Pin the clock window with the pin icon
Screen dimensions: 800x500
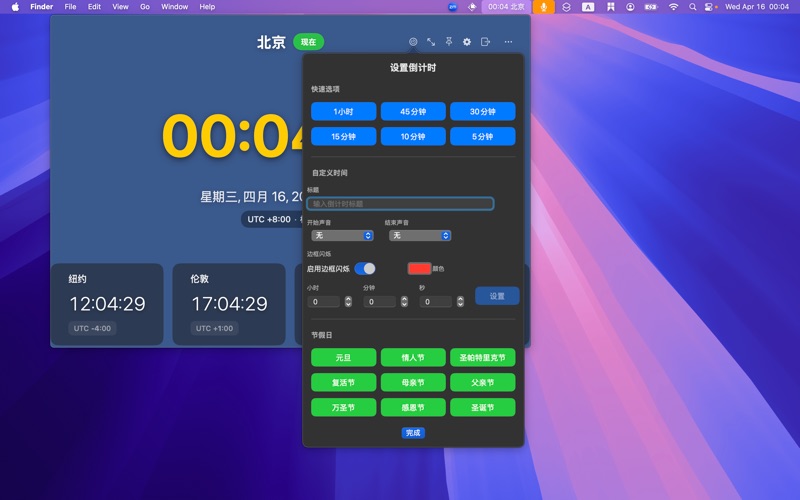(449, 42)
